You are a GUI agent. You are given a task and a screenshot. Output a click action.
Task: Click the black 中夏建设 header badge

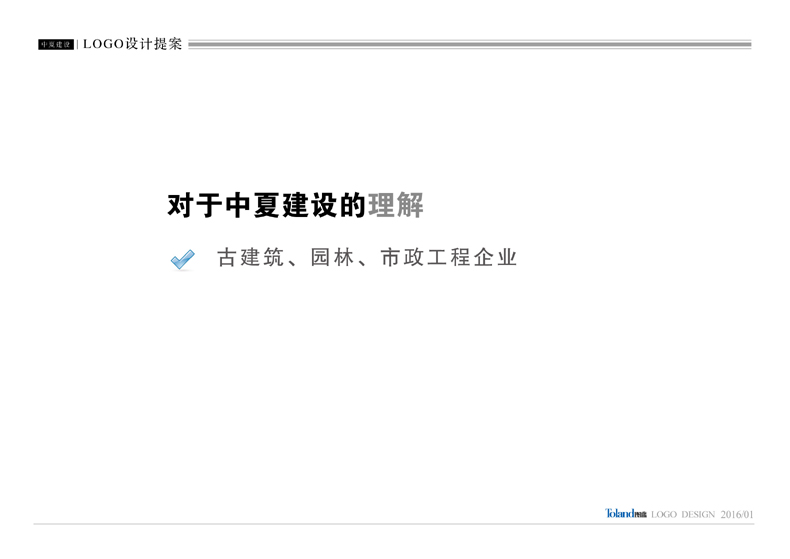pos(56,45)
